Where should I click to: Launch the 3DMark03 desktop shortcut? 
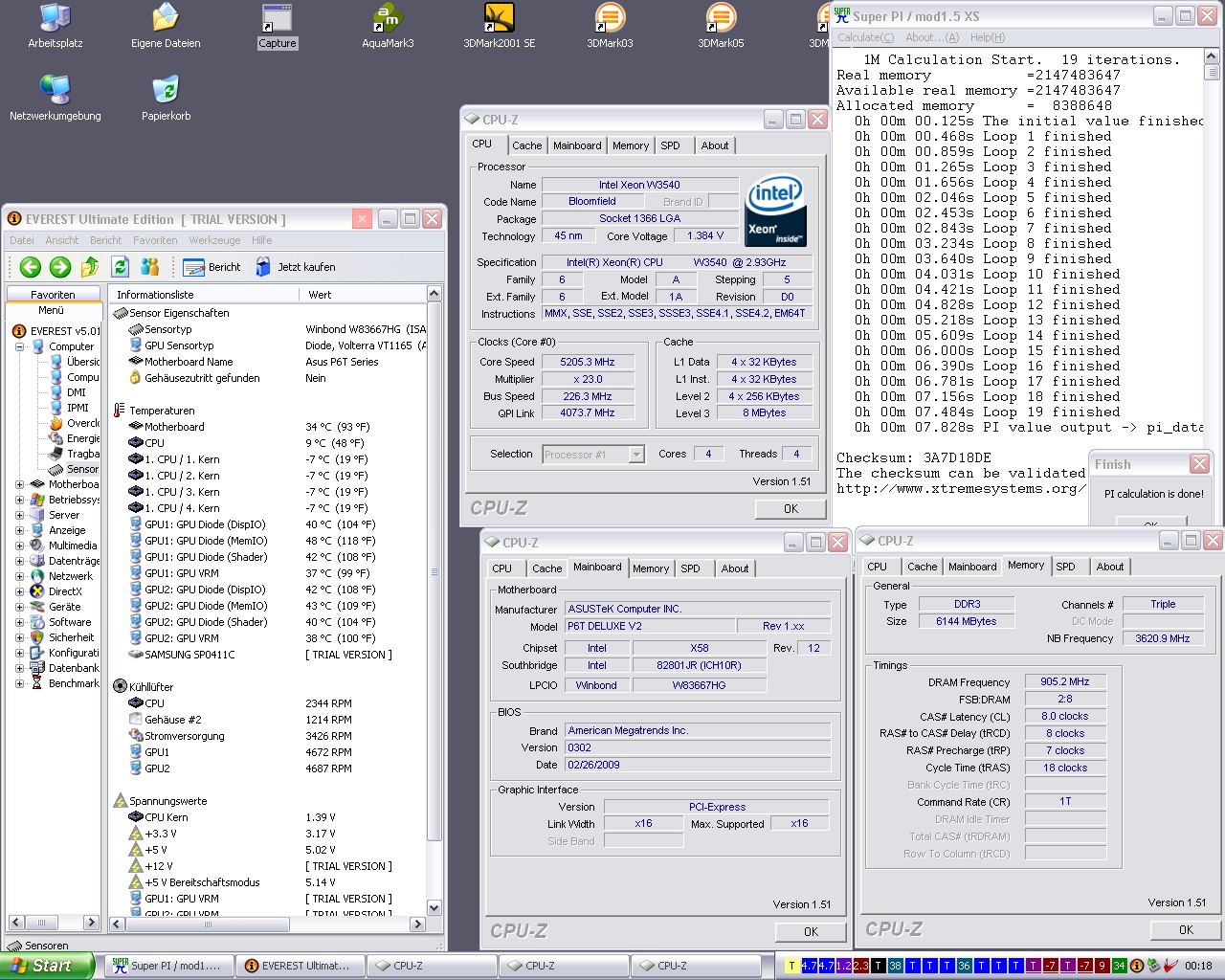(610, 27)
